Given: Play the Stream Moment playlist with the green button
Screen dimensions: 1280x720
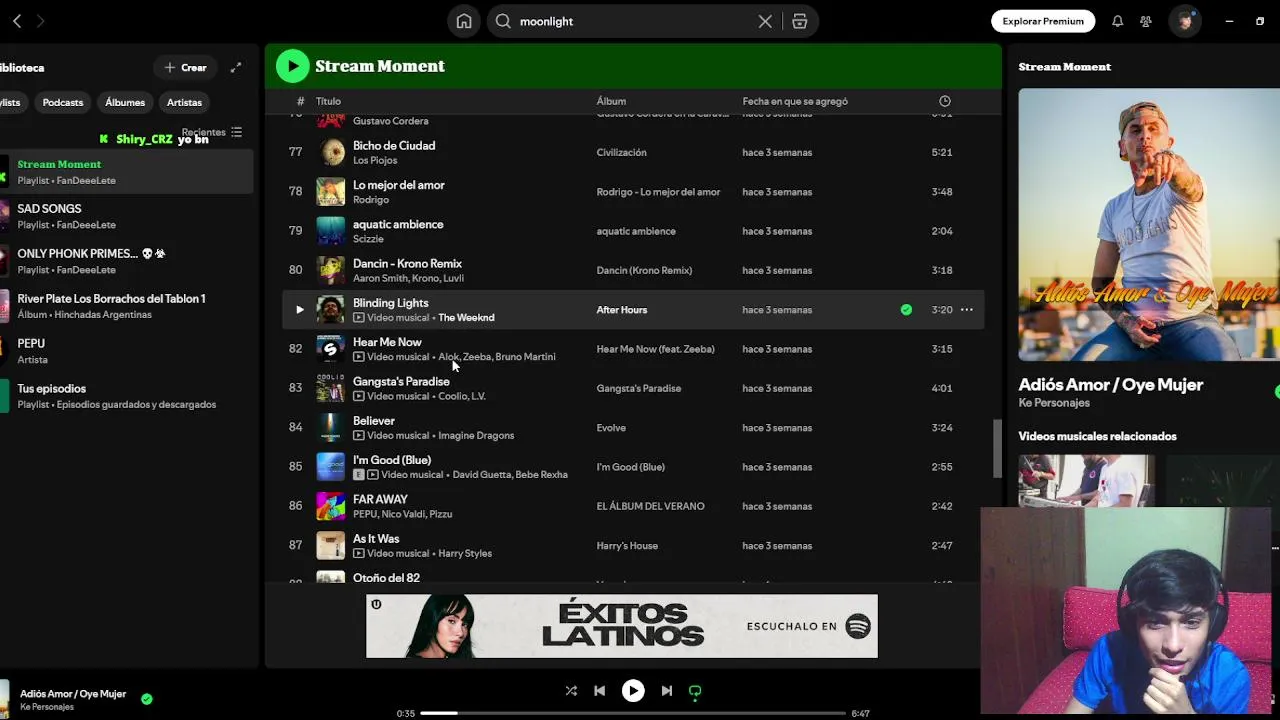Looking at the screenshot, I should click(x=292, y=66).
